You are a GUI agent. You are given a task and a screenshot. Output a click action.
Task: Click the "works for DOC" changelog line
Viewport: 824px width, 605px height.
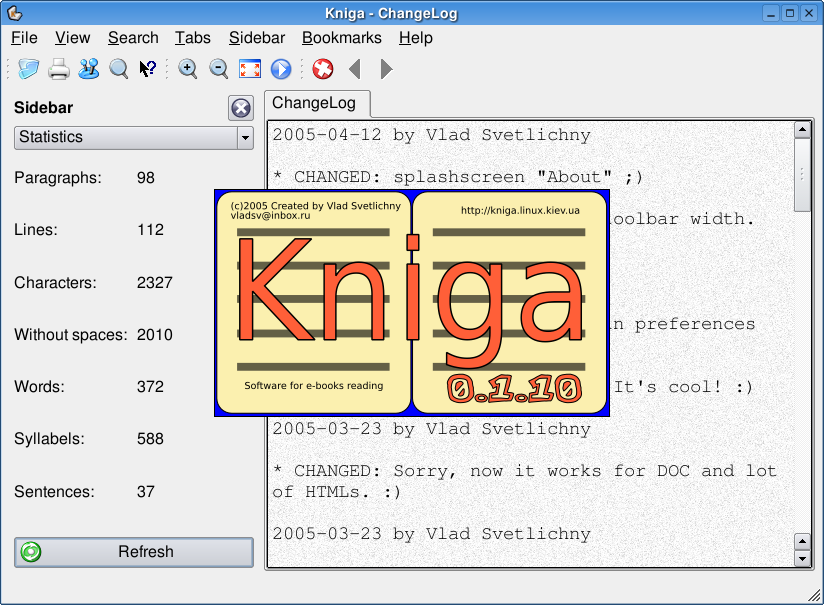pyautogui.click(x=524, y=481)
